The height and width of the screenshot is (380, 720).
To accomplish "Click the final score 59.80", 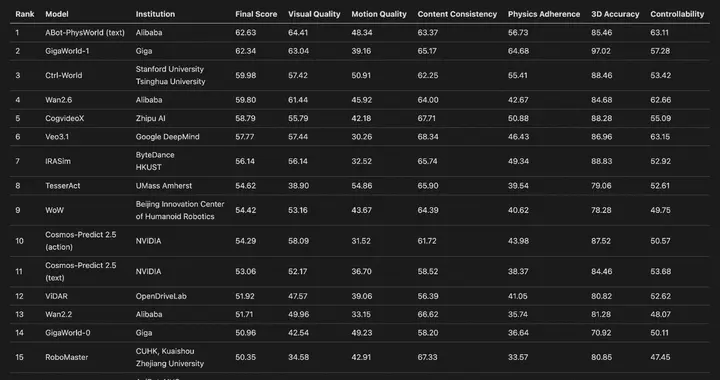I will point(246,100).
